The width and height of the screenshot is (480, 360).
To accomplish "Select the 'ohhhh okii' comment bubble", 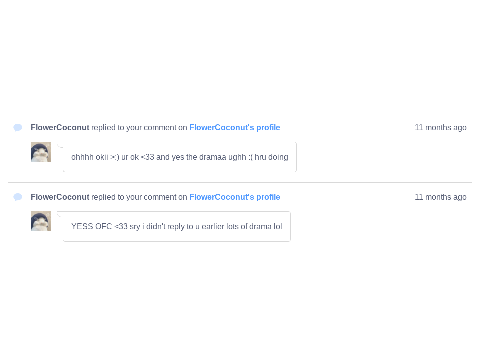I will 180,157.
